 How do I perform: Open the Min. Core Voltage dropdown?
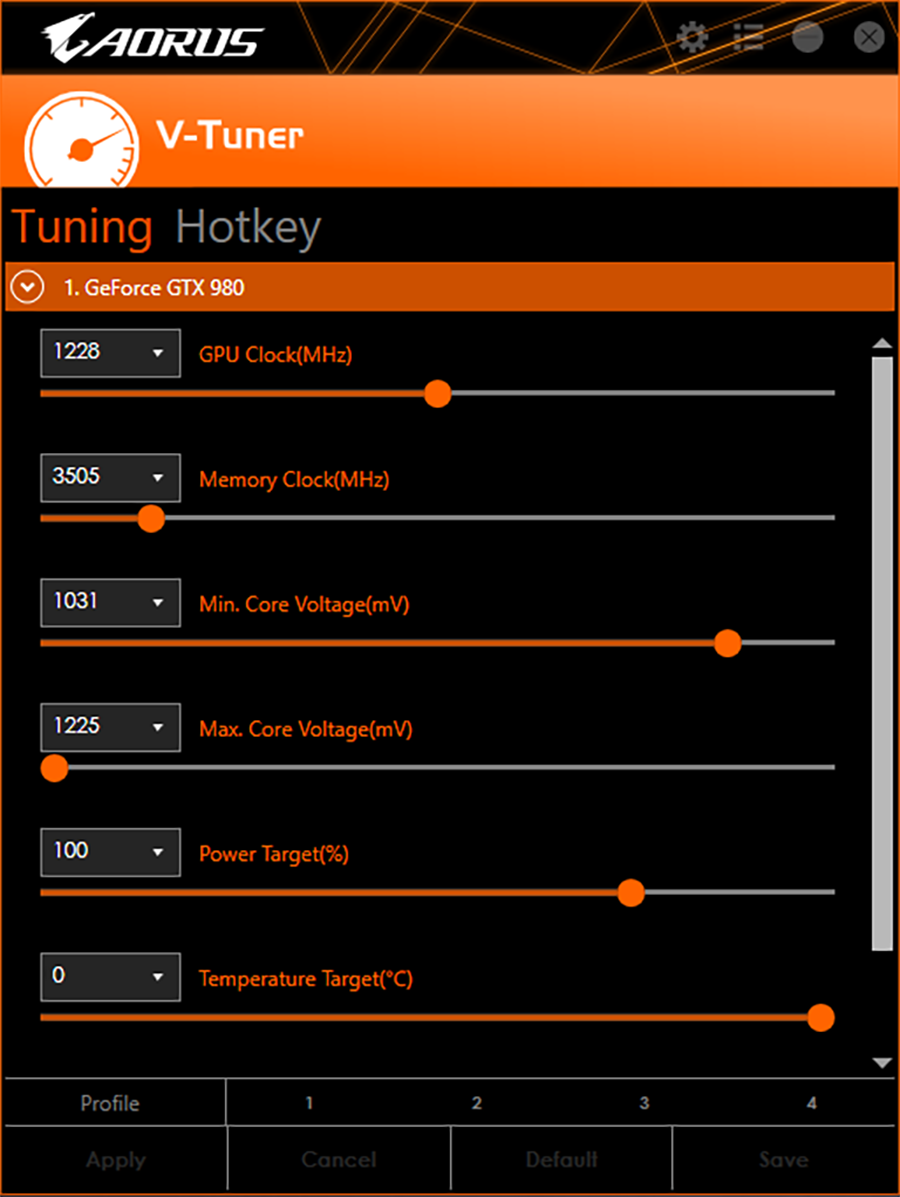tap(111, 602)
